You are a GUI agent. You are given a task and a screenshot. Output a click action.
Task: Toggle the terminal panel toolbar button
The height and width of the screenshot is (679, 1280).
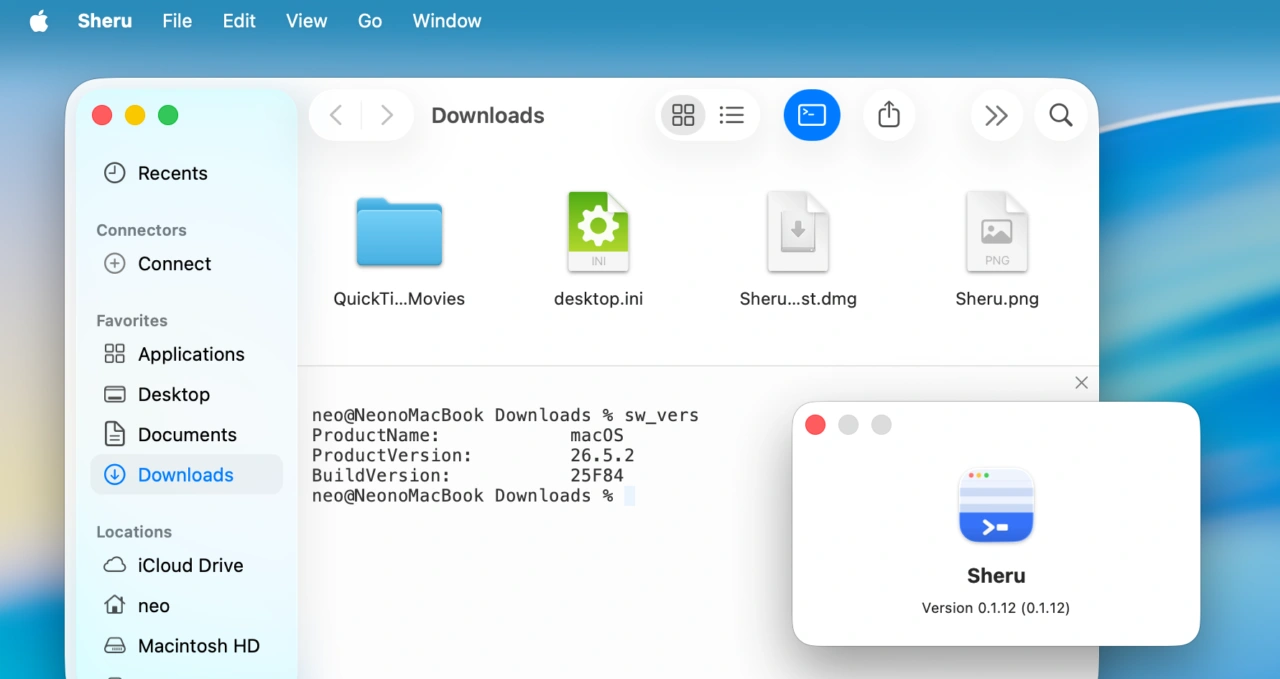[812, 115]
